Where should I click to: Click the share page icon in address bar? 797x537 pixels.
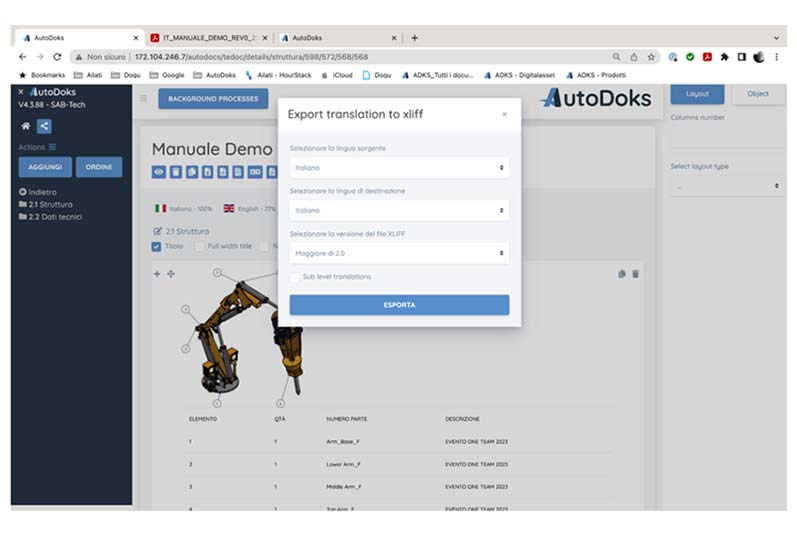[x=634, y=57]
